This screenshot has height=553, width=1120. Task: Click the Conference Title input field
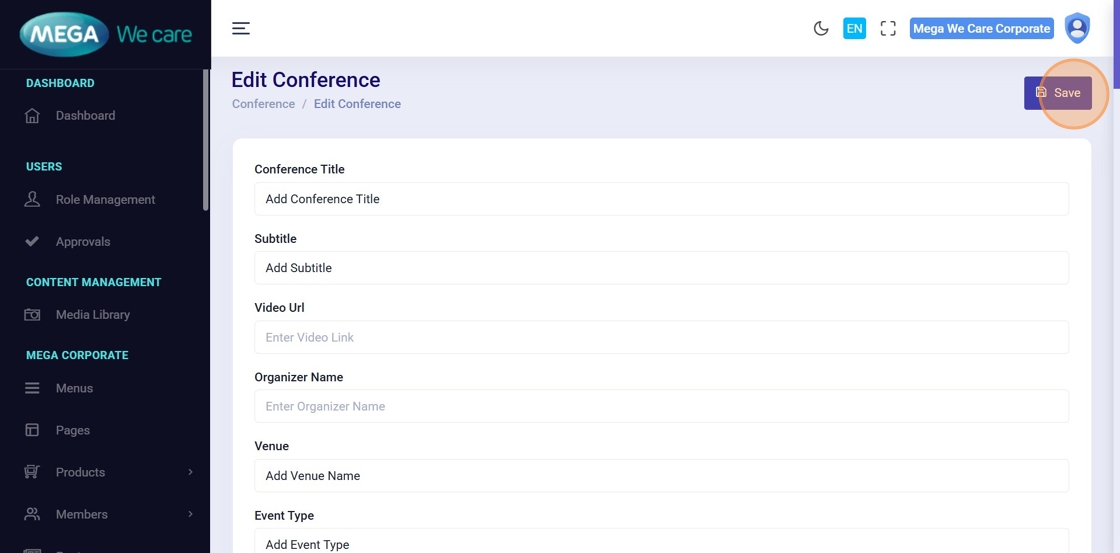(661, 199)
